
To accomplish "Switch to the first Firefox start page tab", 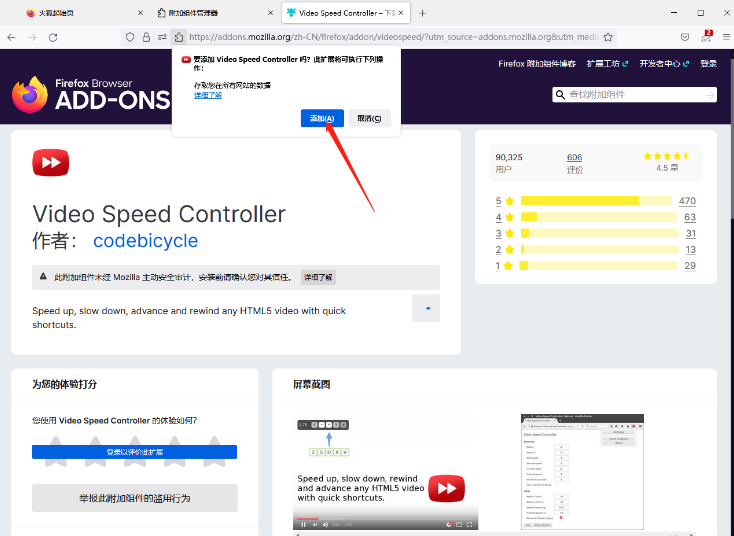I will coord(83,13).
